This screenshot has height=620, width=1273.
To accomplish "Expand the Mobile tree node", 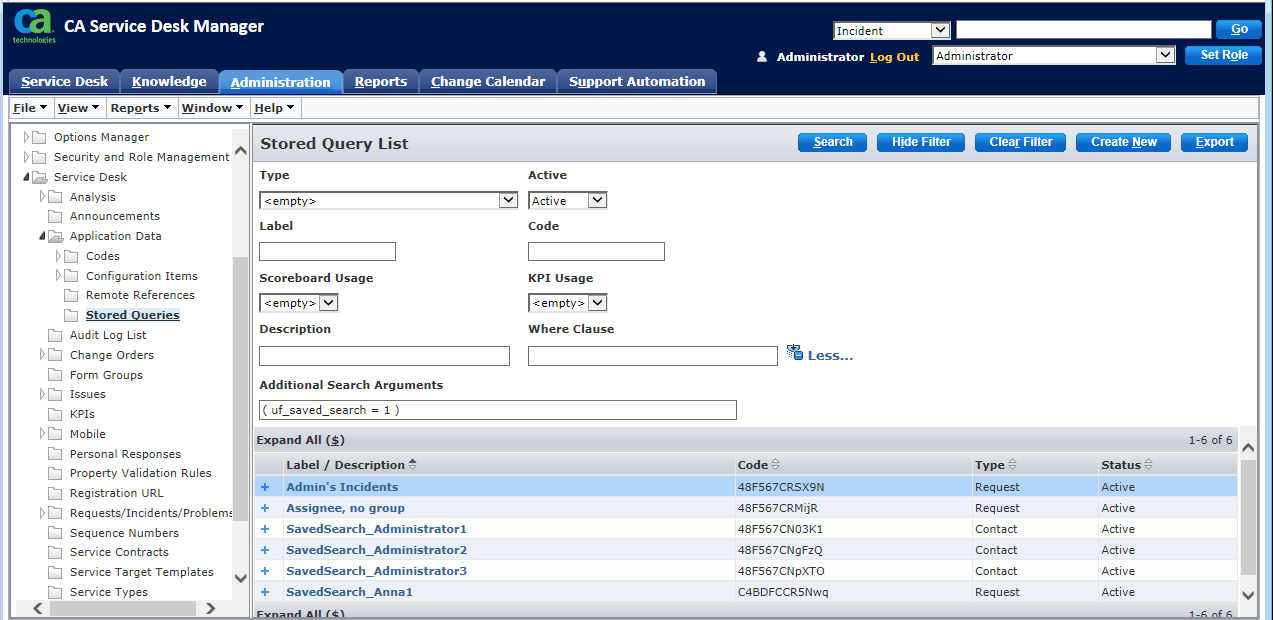I will click(x=43, y=434).
